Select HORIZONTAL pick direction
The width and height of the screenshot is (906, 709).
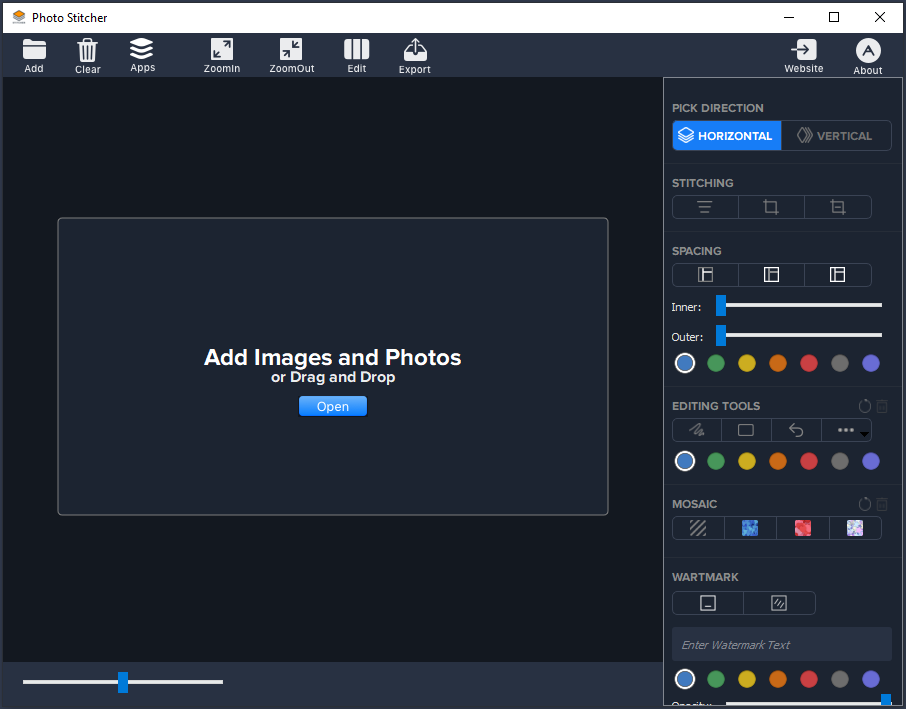point(727,136)
